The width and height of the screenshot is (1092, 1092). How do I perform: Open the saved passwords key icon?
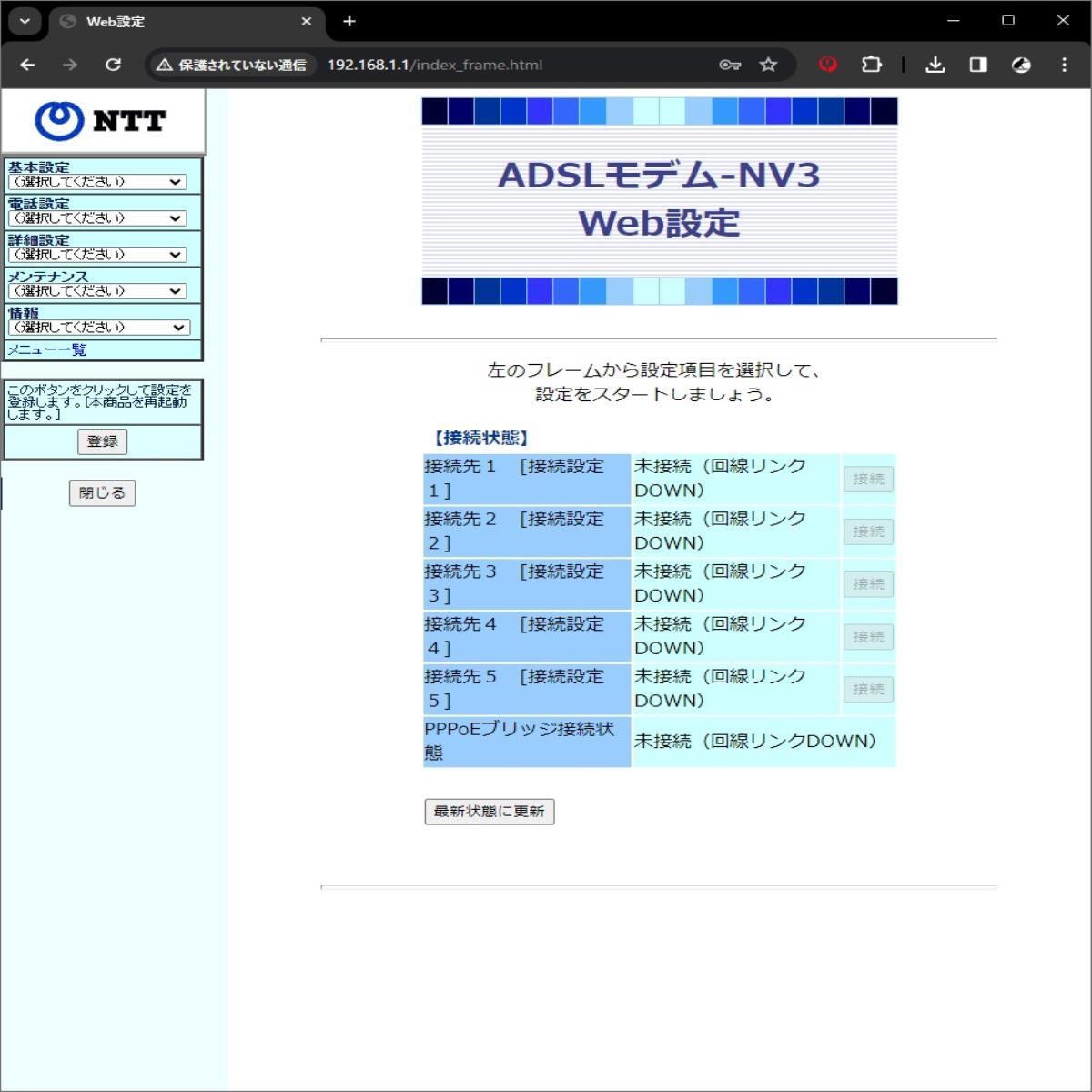pos(729,65)
